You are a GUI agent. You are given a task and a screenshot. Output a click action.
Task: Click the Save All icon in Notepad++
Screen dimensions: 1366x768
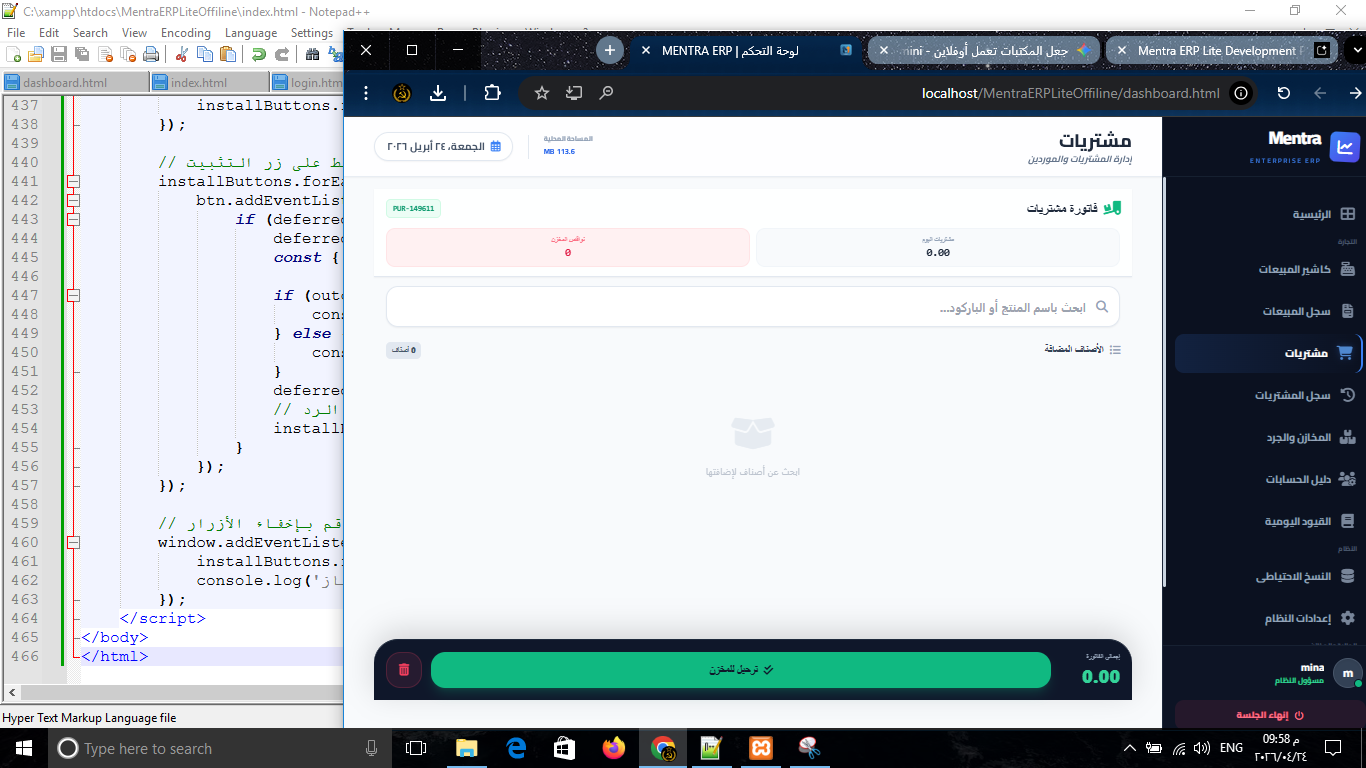tap(80, 54)
